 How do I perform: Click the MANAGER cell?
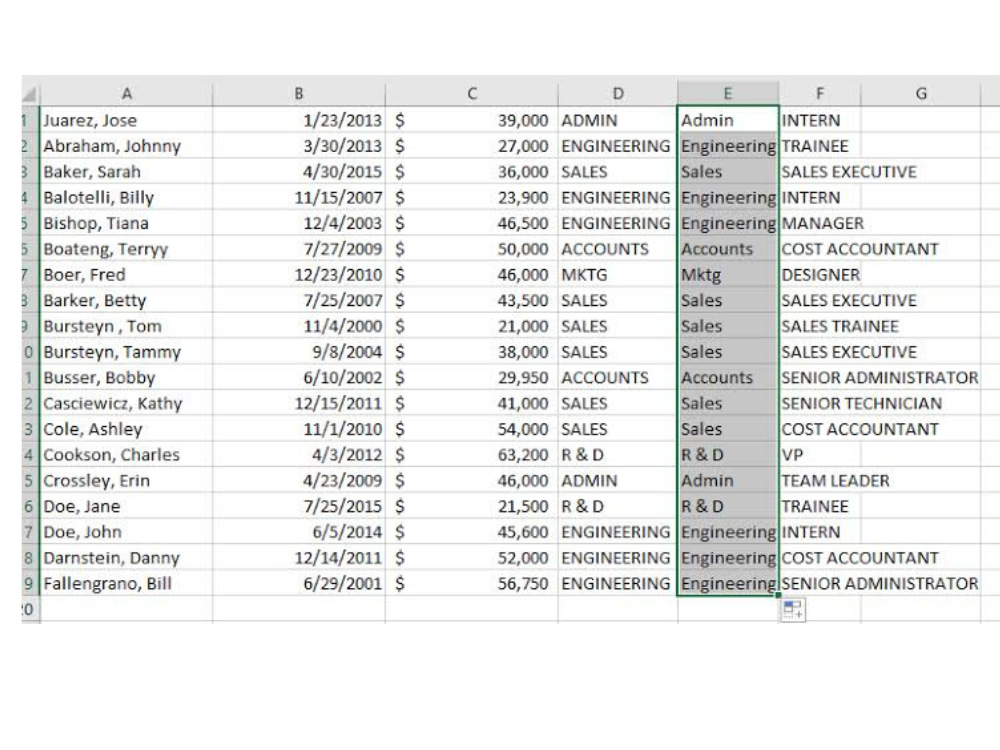[820, 223]
